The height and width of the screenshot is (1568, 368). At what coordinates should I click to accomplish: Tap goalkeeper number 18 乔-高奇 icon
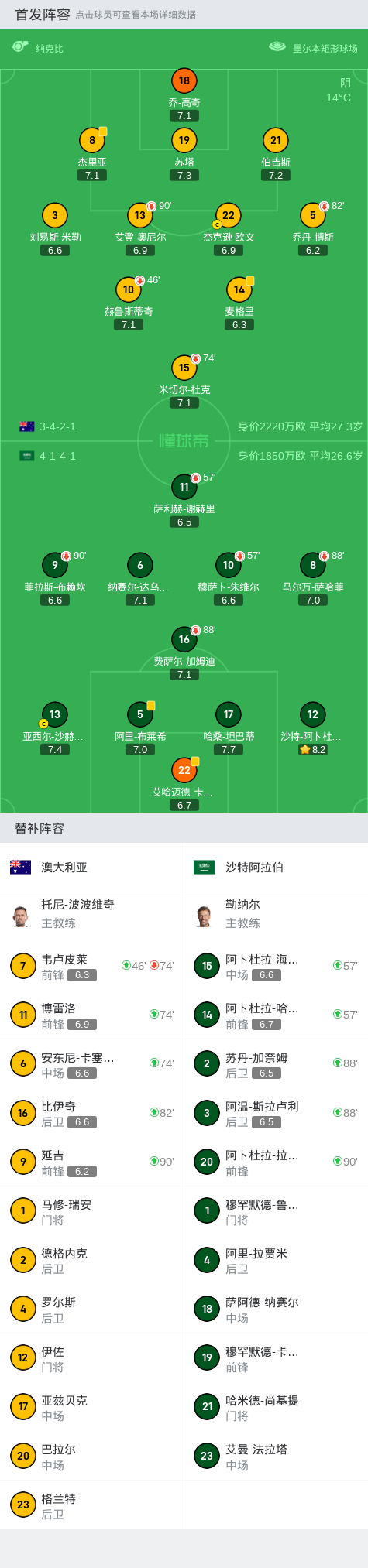tap(184, 80)
